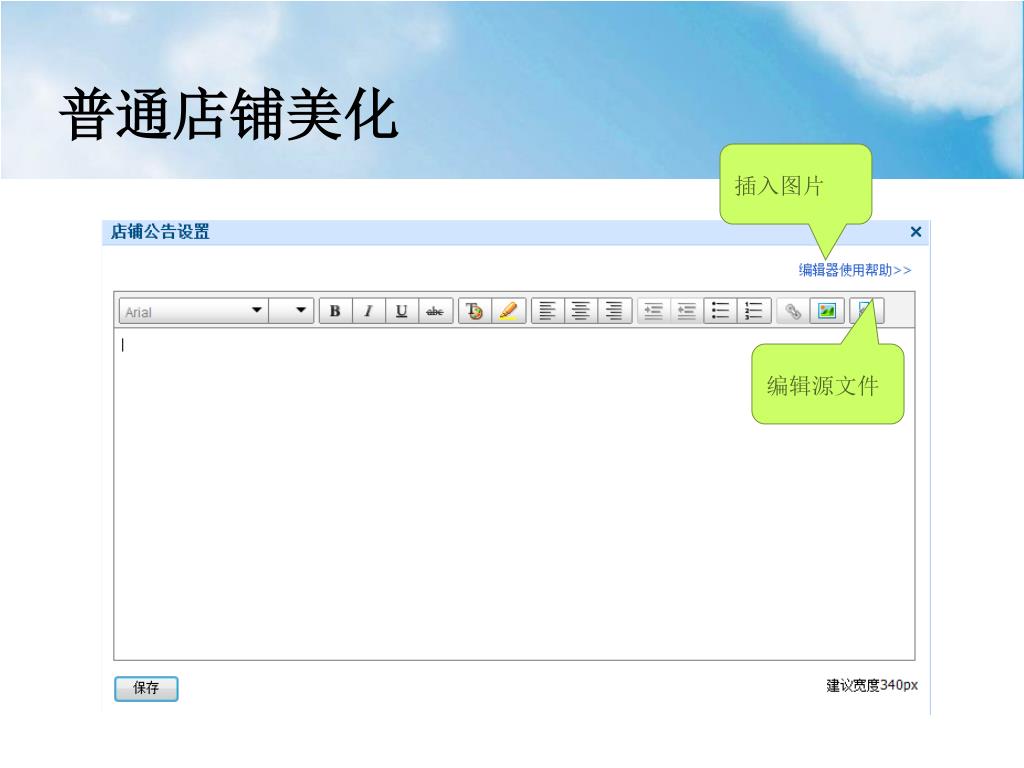This screenshot has height=768, width=1024.
Task: Open the text color picker
Action: pyautogui.click(x=475, y=312)
